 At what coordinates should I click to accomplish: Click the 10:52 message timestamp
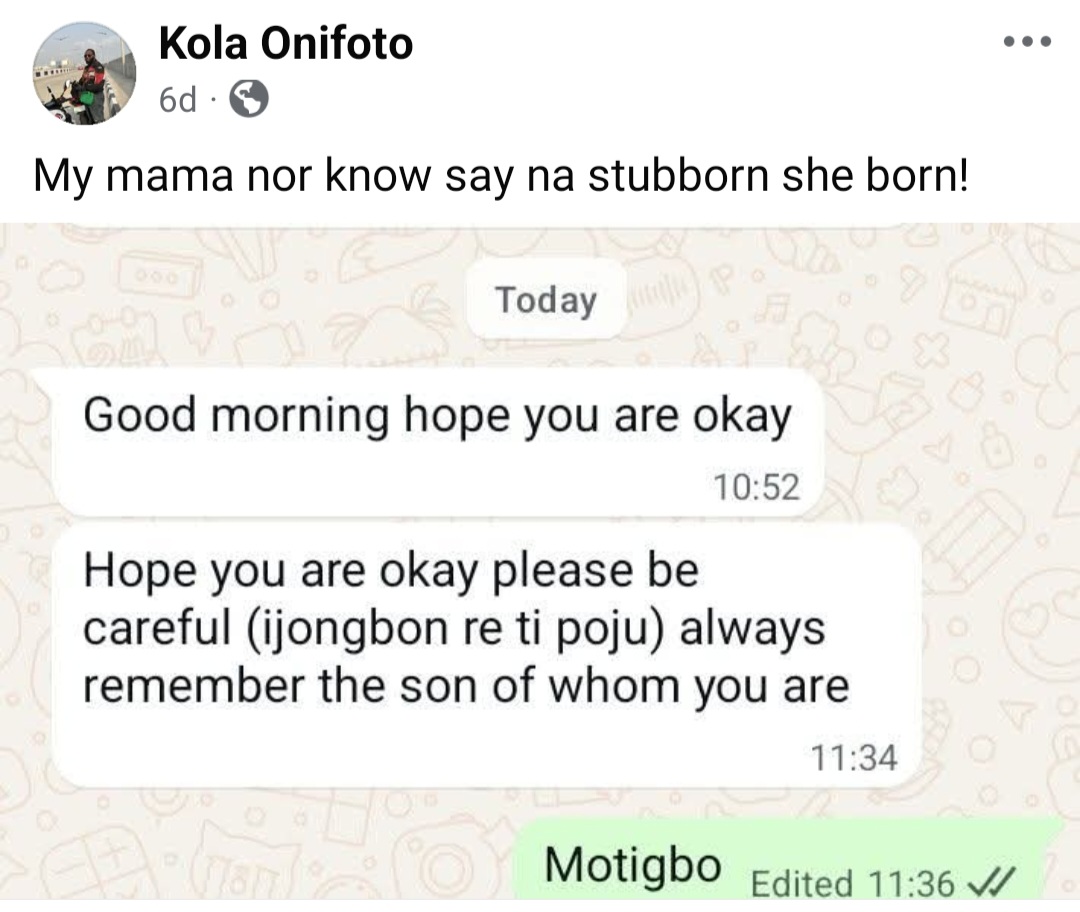pyautogui.click(x=756, y=486)
